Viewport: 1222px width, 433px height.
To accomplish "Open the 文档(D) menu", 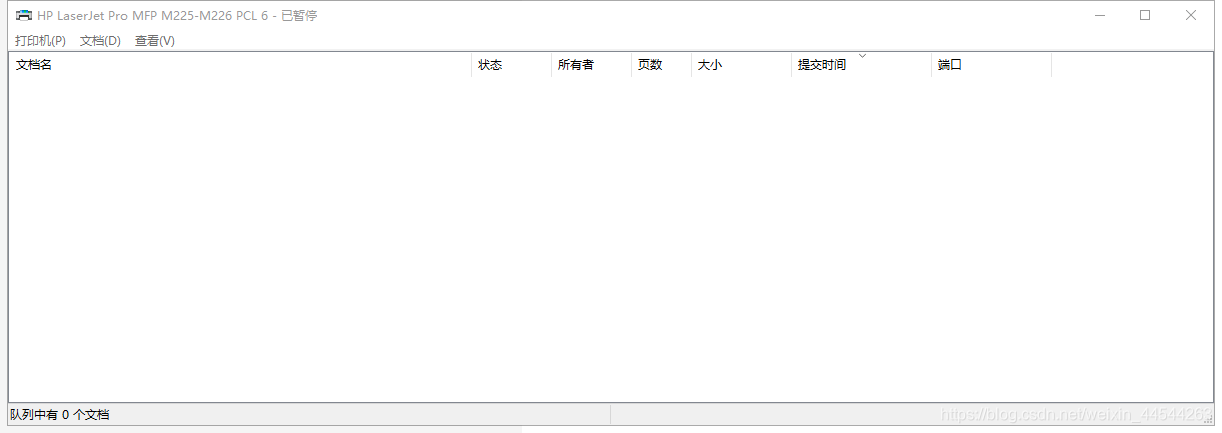I will [100, 41].
